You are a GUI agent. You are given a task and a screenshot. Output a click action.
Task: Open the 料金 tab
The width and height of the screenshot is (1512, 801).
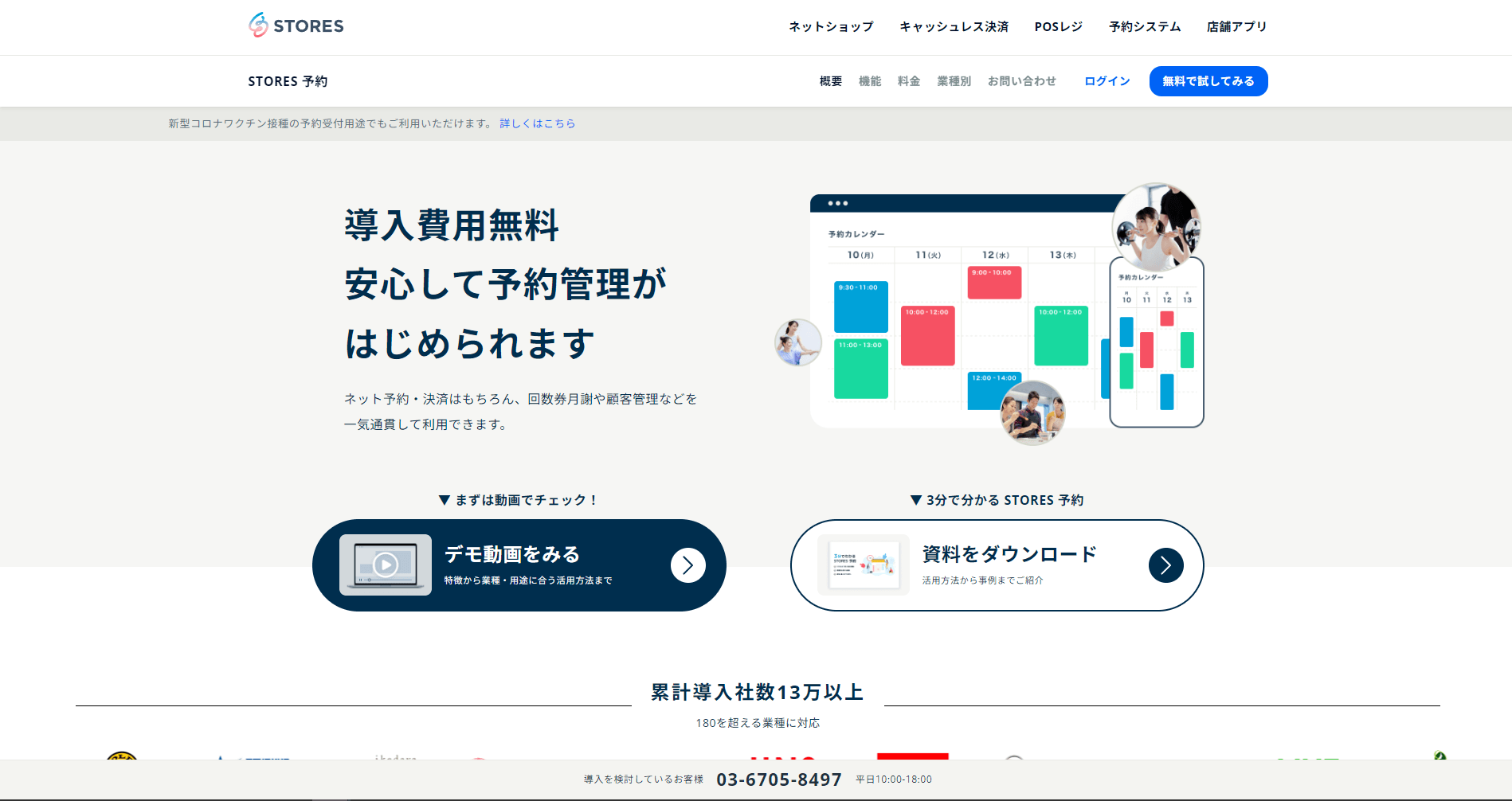909,81
